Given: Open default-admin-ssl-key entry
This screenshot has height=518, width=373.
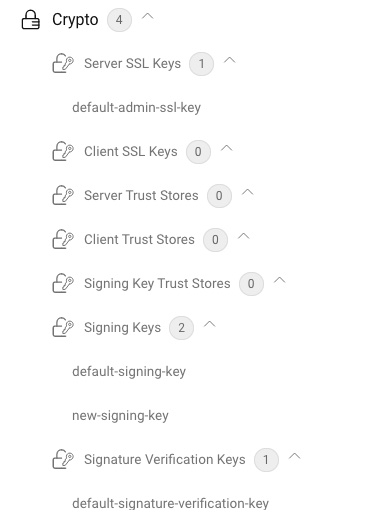Looking at the screenshot, I should coord(137,108).
